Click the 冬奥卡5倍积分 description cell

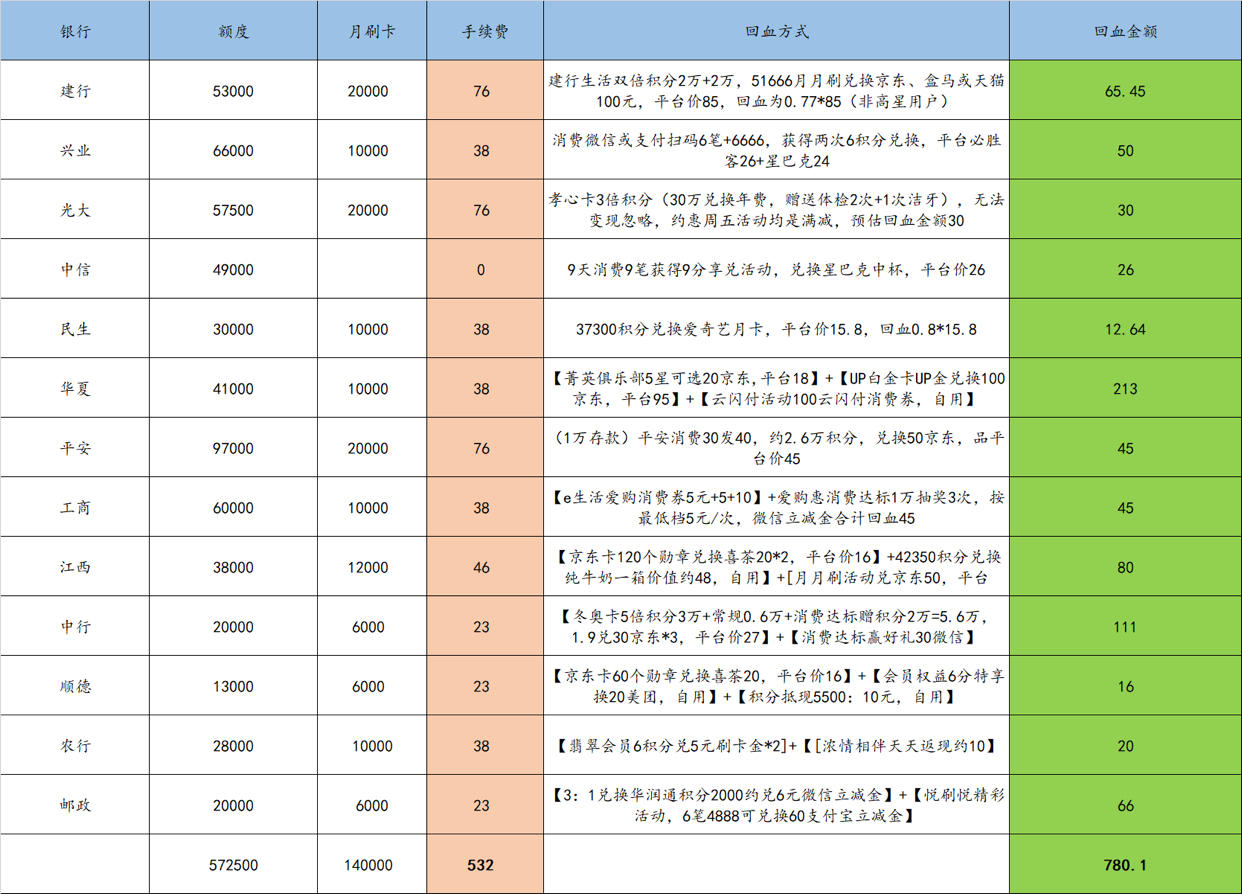coord(776,626)
